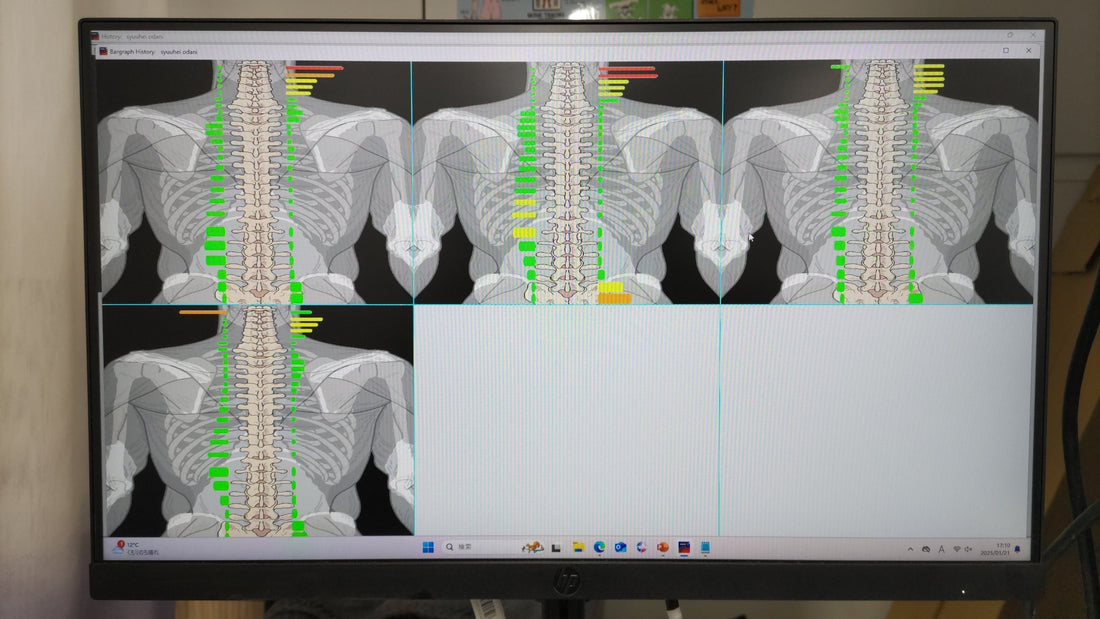This screenshot has width=1100, height=619.
Task: Open the notification bell in the tray
Action: click(1018, 549)
